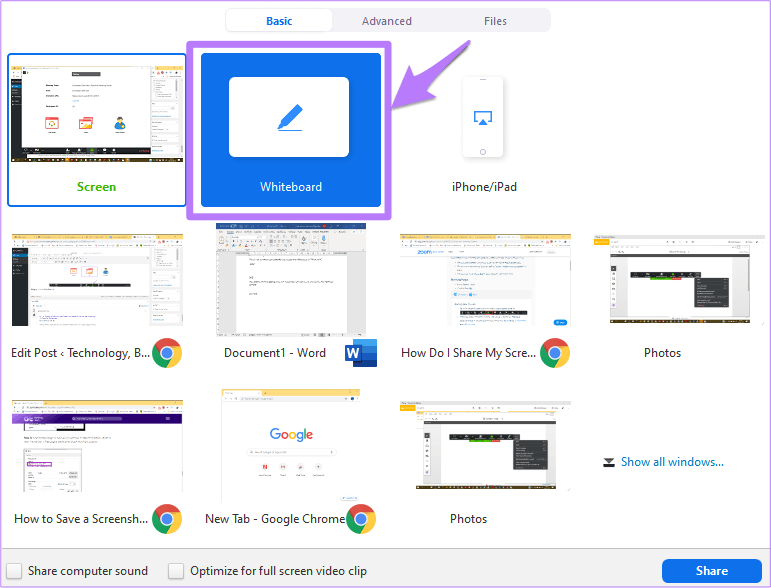Click the blue Share button
The height and width of the screenshot is (588, 771).
click(x=712, y=571)
